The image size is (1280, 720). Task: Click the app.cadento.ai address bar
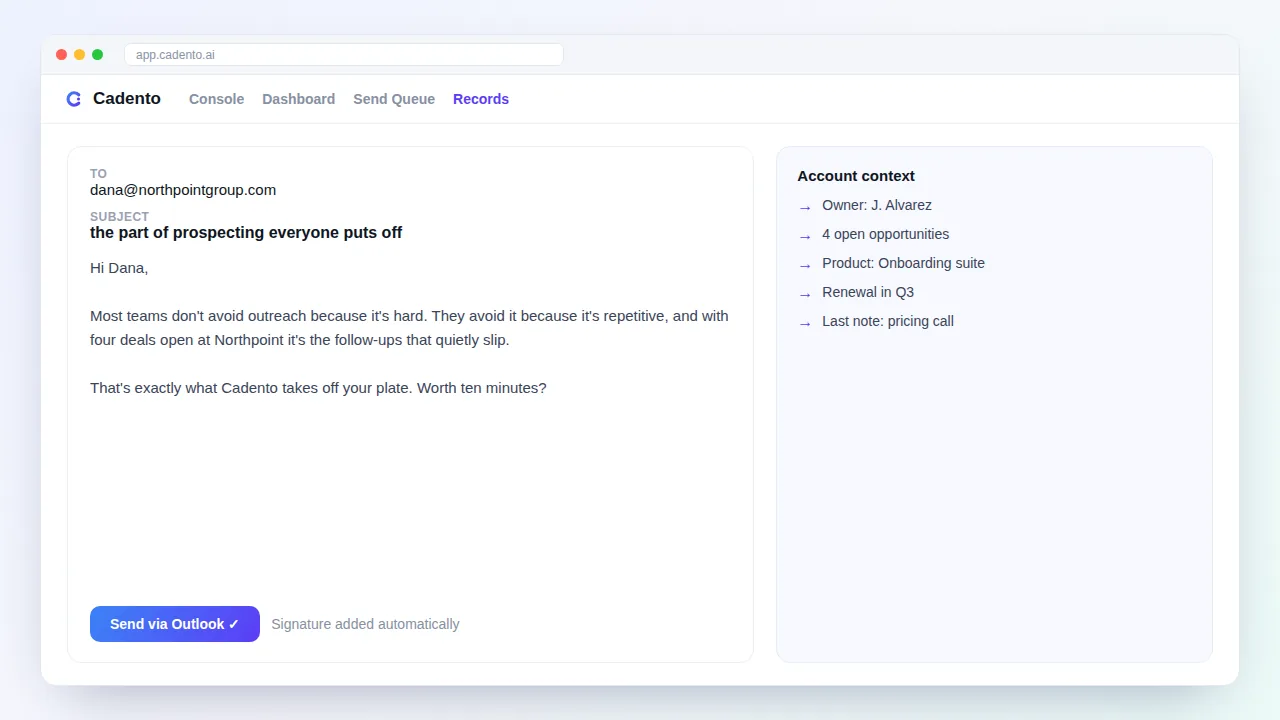(344, 55)
